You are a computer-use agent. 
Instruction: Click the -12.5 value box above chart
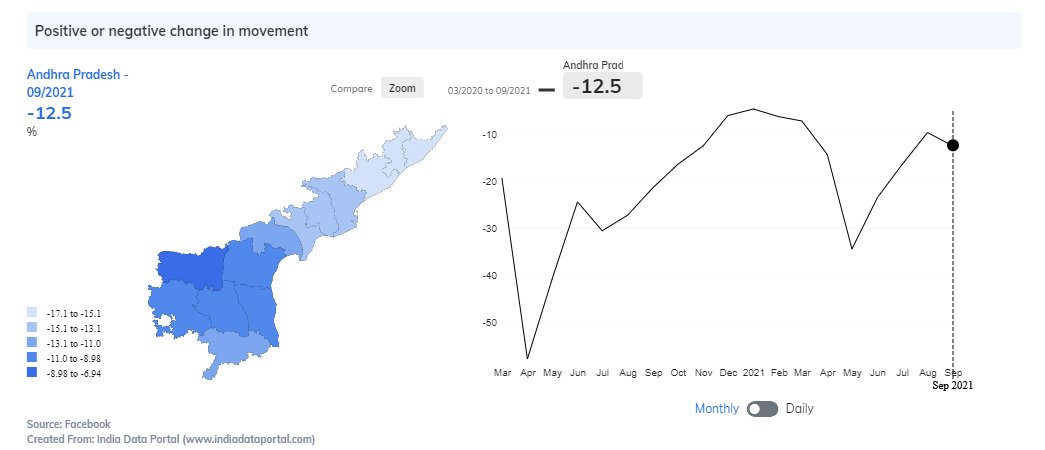pos(602,86)
